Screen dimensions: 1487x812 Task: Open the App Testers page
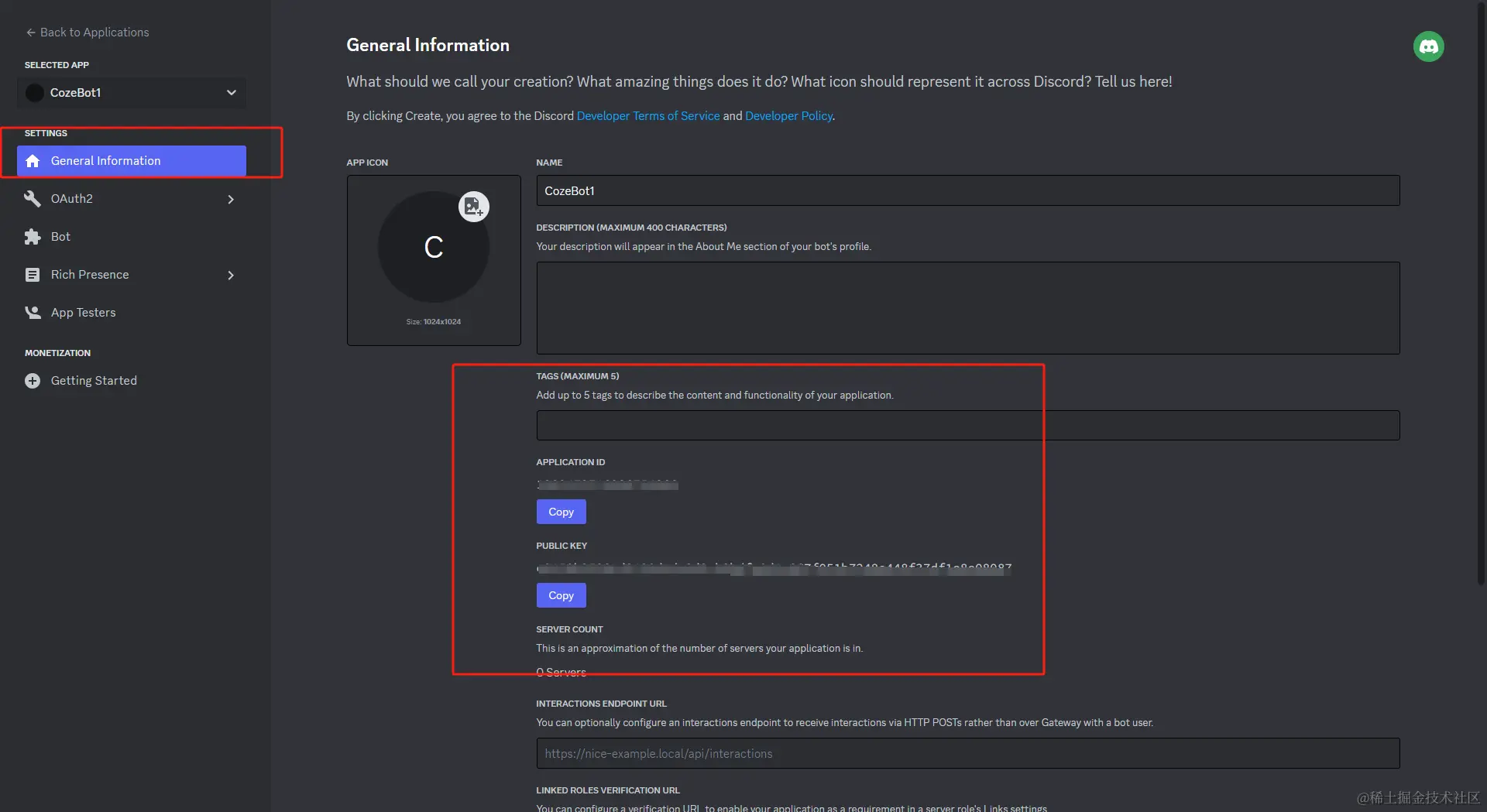coord(132,313)
